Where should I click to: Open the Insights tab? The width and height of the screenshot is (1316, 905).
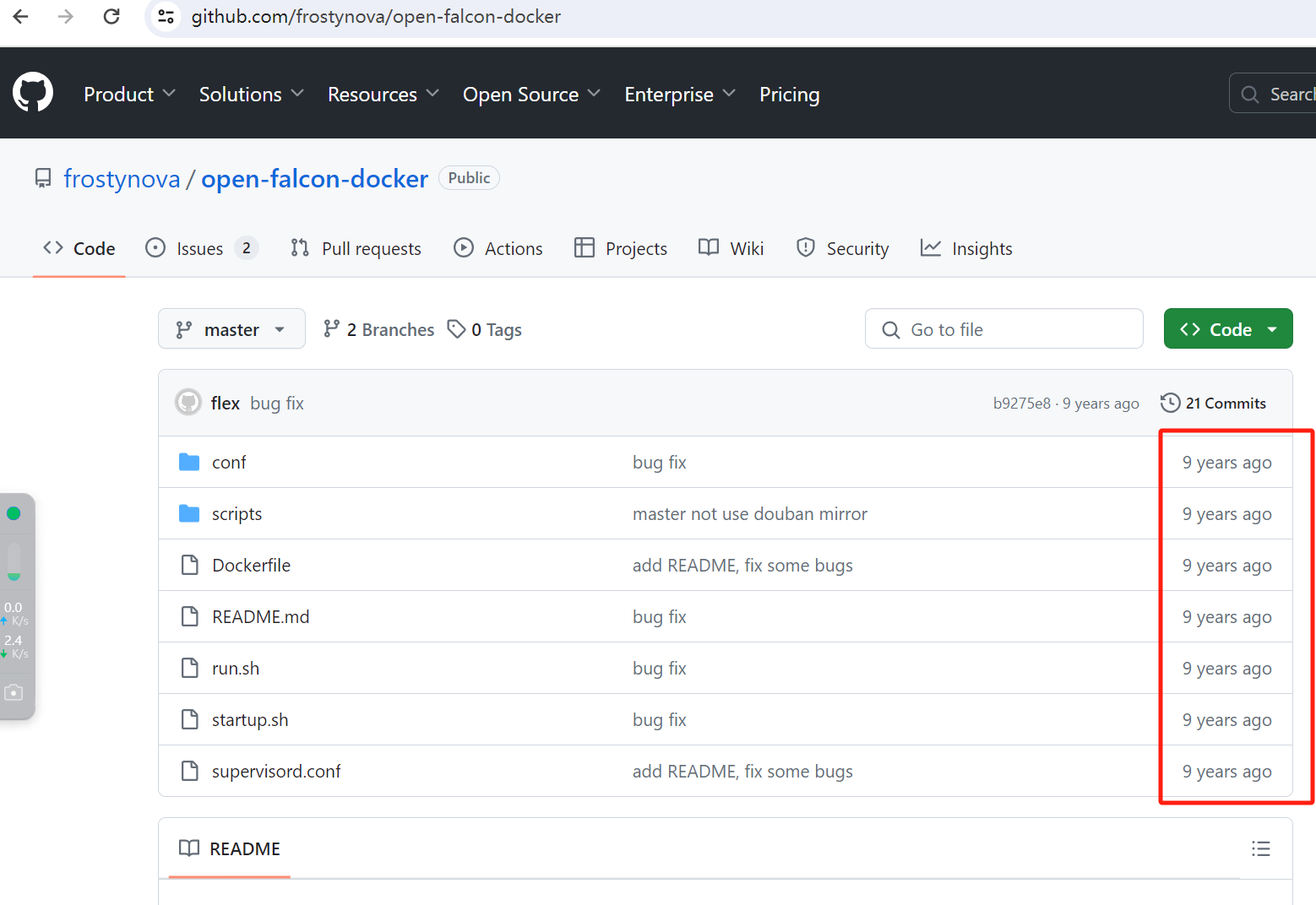pyautogui.click(x=966, y=248)
